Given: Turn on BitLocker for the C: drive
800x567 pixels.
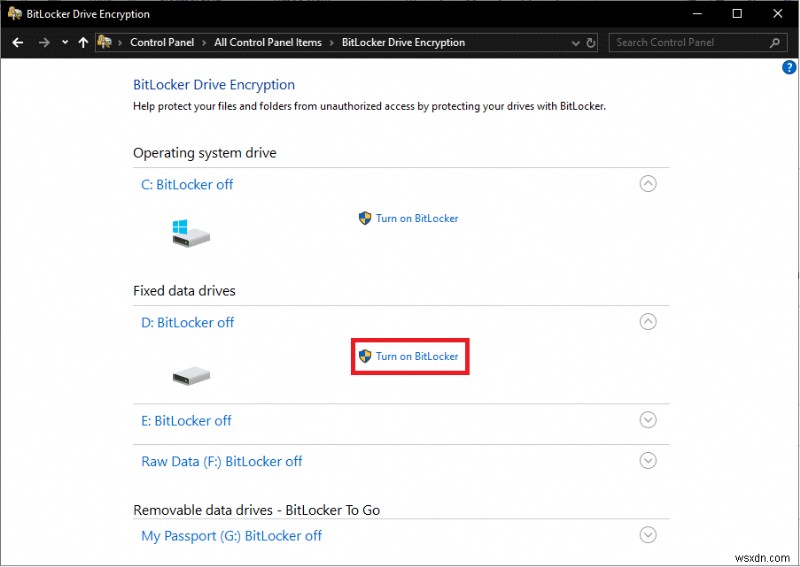Looking at the screenshot, I should [417, 218].
